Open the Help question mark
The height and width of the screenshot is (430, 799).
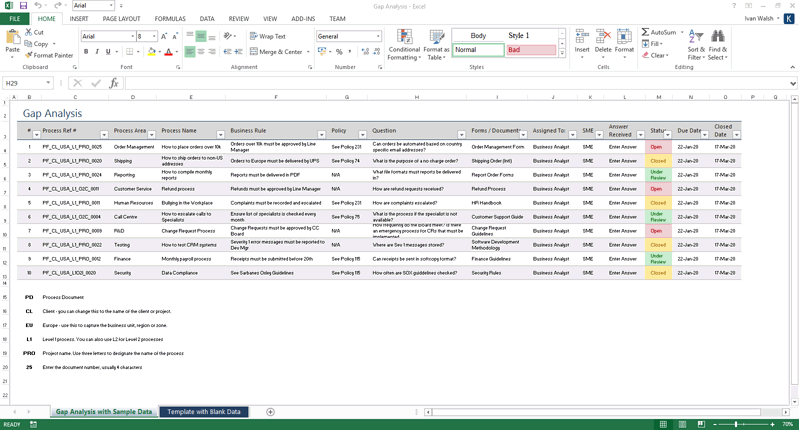(x=734, y=6)
